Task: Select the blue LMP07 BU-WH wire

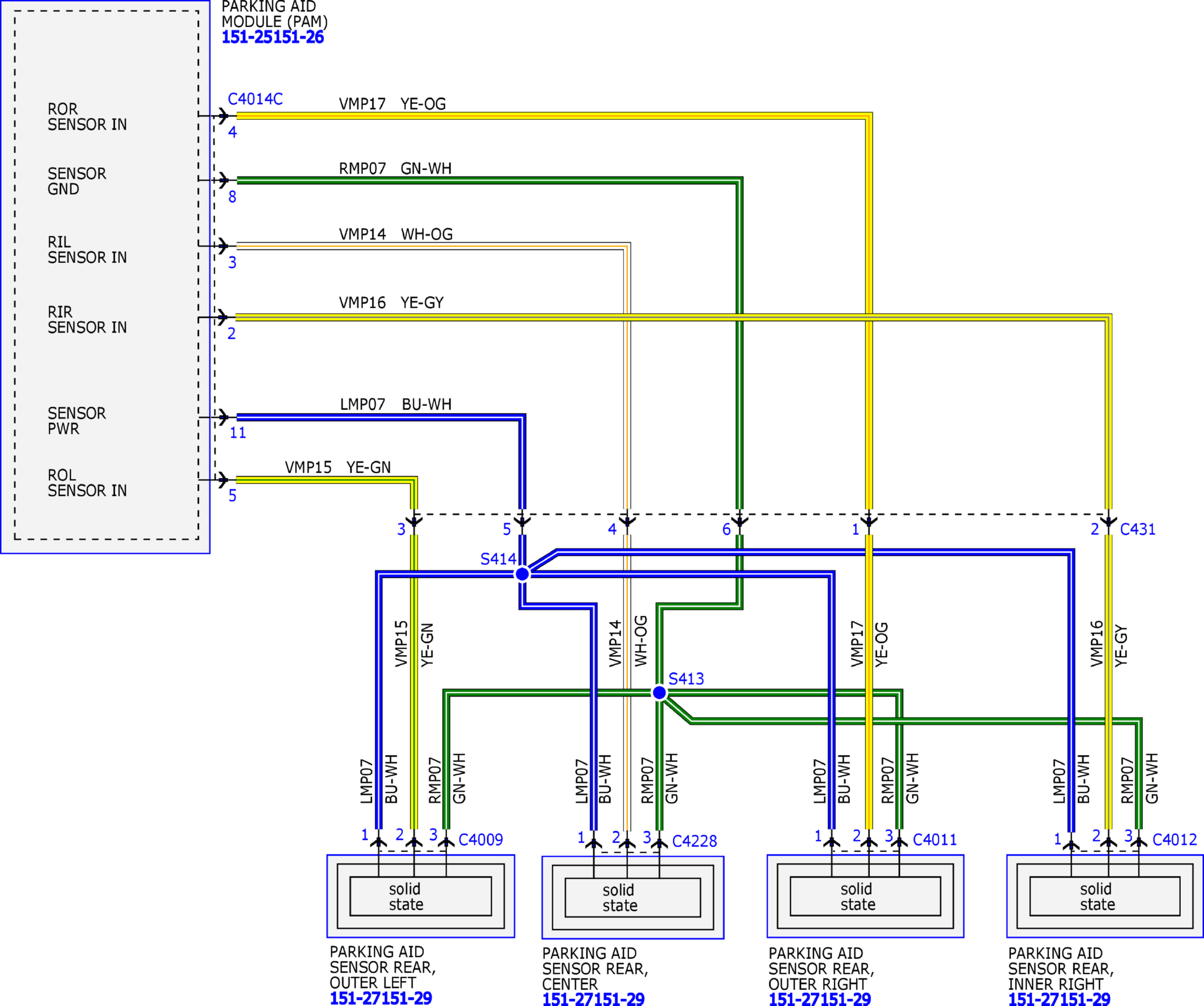Action: [378, 417]
